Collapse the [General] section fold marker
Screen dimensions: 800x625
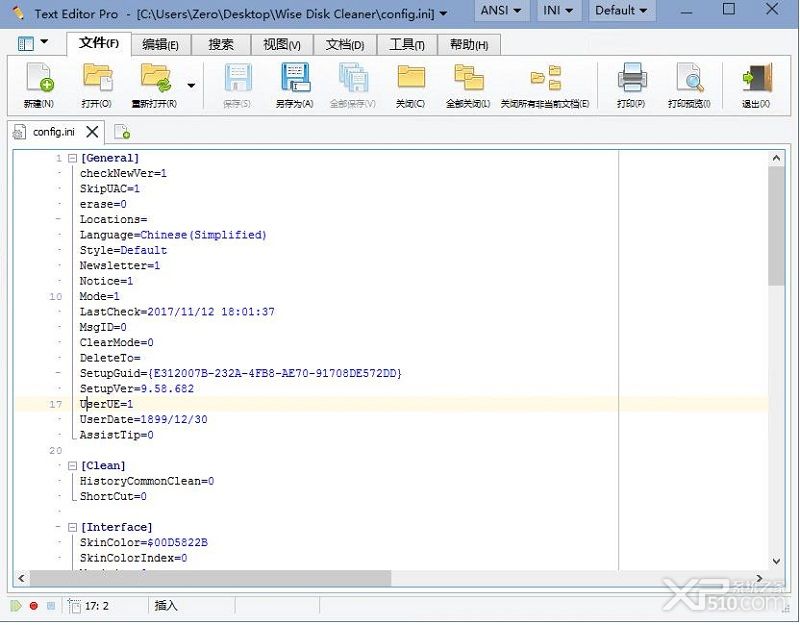[x=72, y=159]
